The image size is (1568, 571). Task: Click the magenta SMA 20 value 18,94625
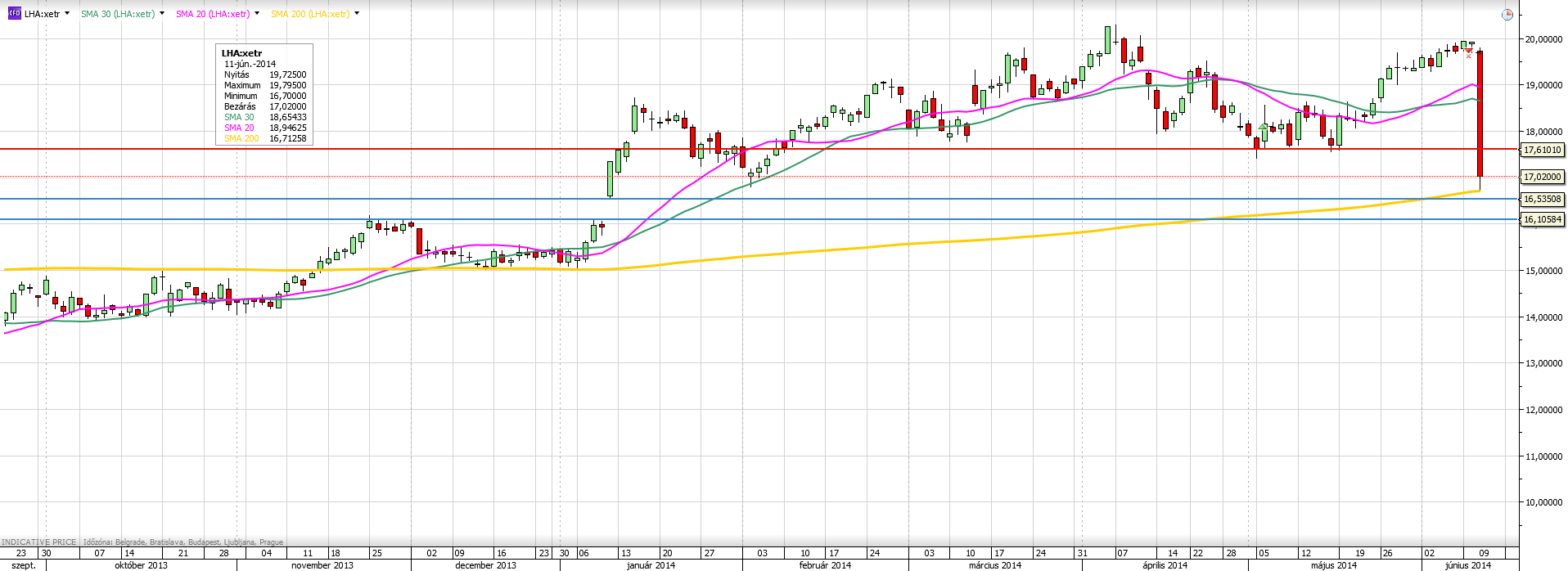tap(288, 128)
